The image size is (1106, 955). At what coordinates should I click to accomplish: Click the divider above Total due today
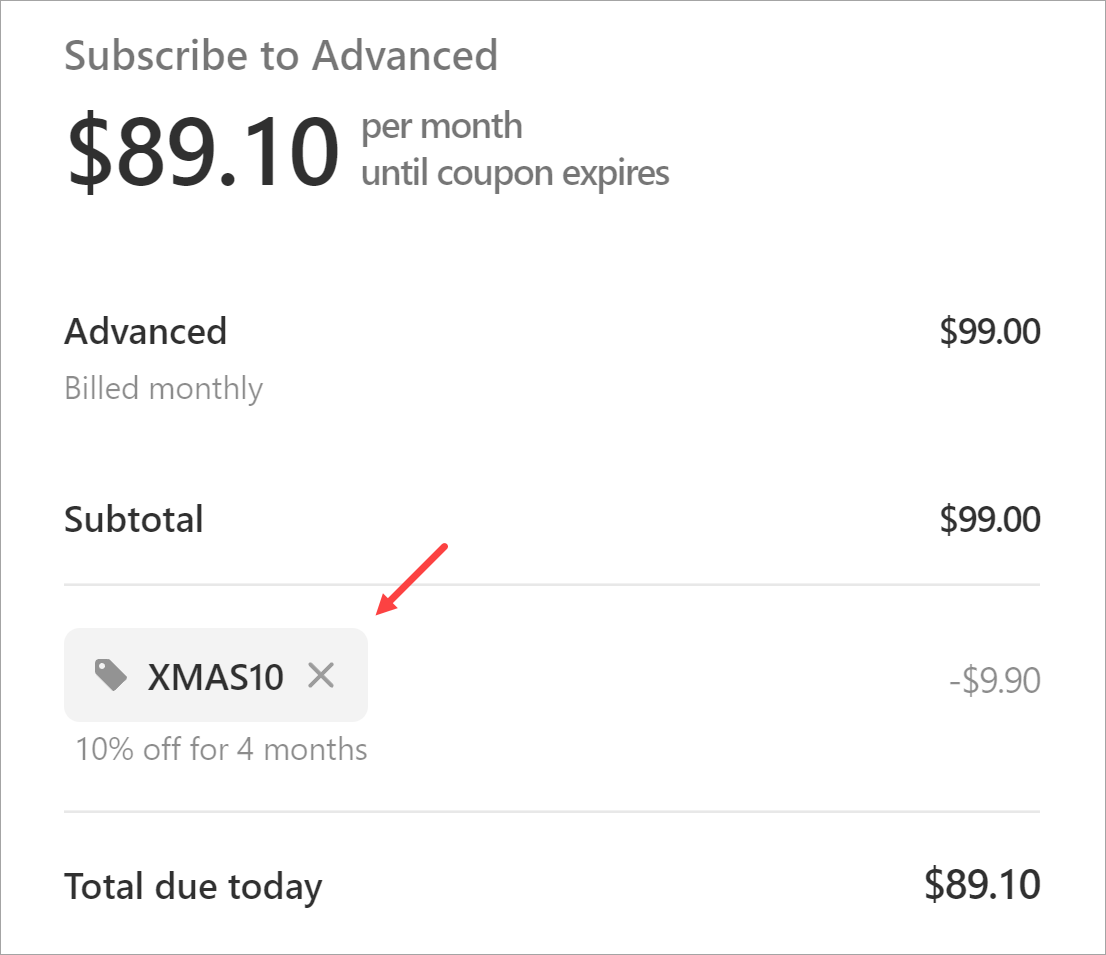coord(552,811)
